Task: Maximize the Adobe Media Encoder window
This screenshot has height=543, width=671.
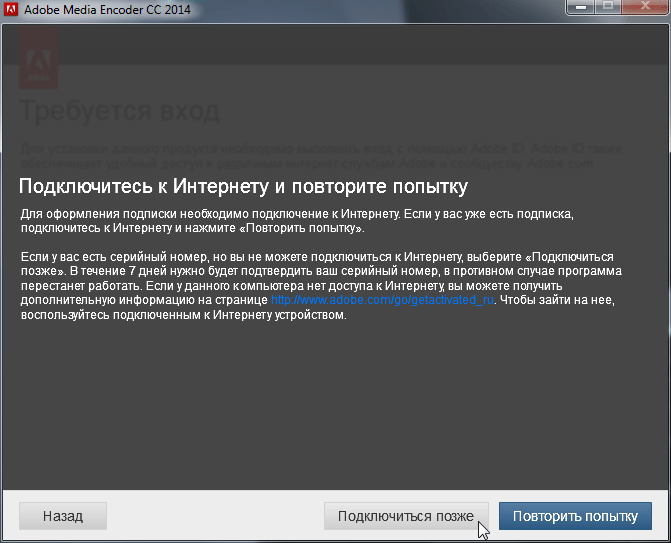Action: [608, 7]
